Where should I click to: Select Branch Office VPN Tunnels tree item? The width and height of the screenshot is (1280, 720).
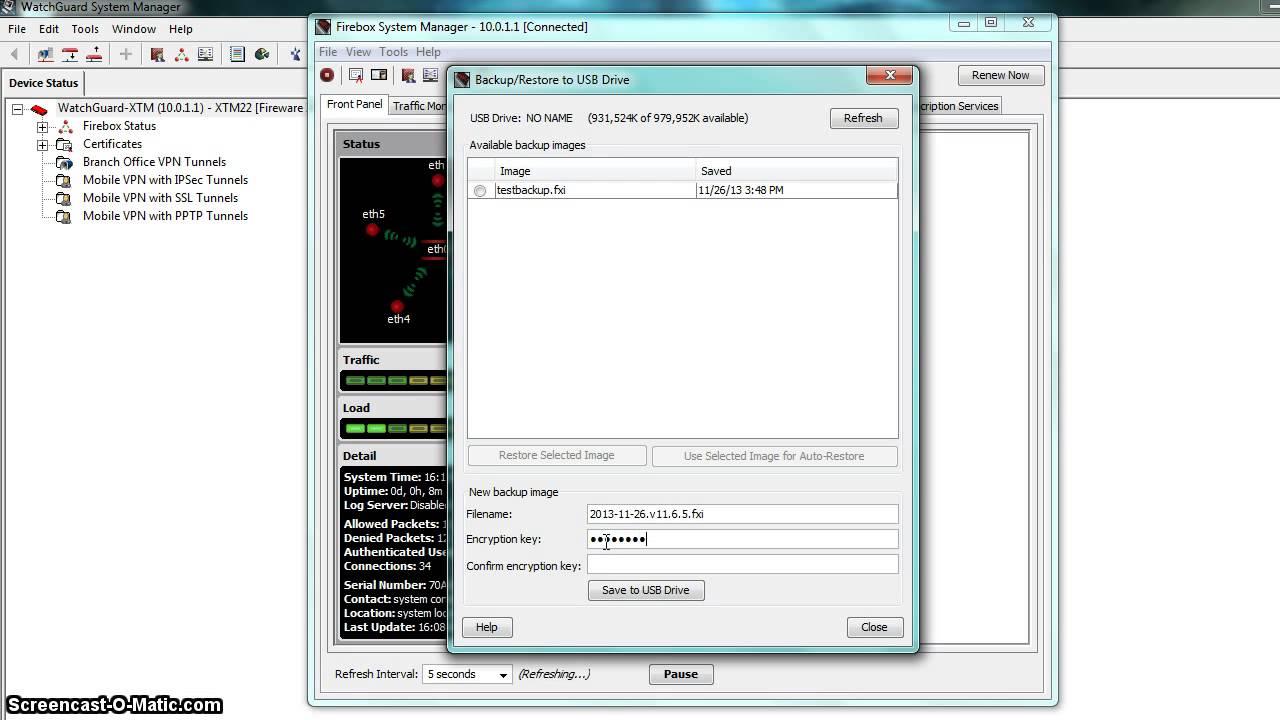pos(154,162)
